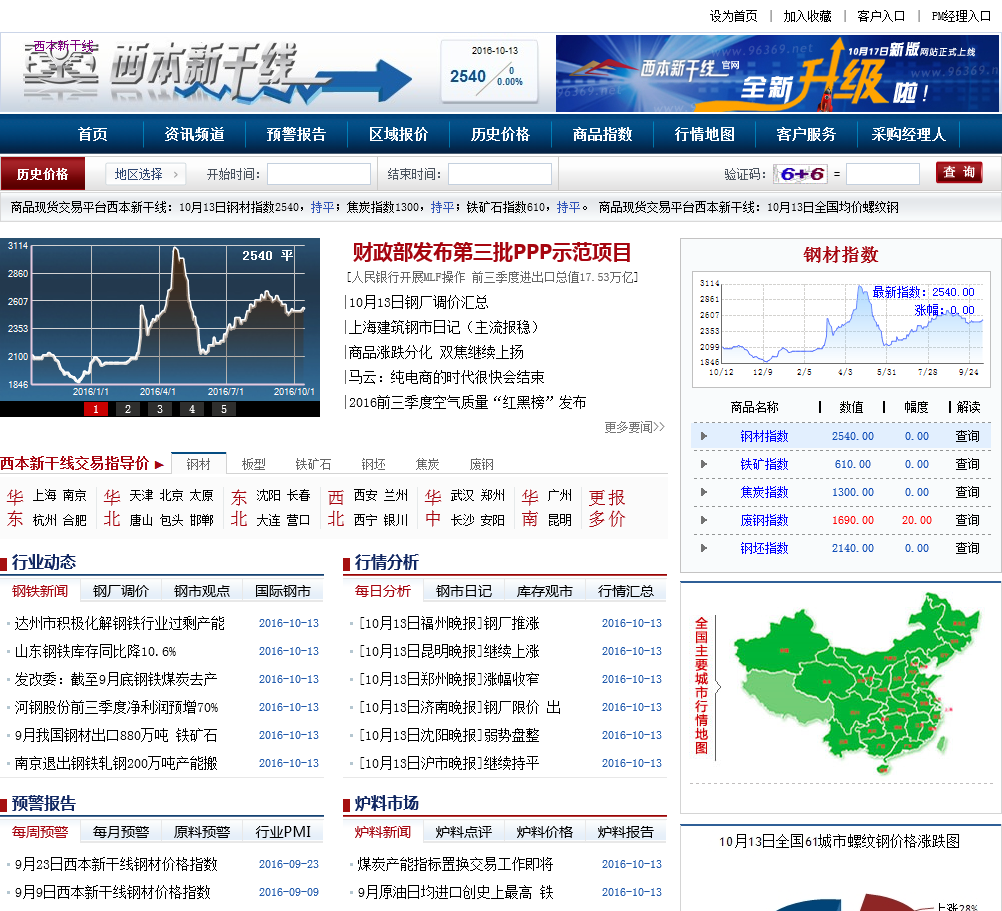
Task: Switch to 库存观市 tab
Action: tap(544, 591)
